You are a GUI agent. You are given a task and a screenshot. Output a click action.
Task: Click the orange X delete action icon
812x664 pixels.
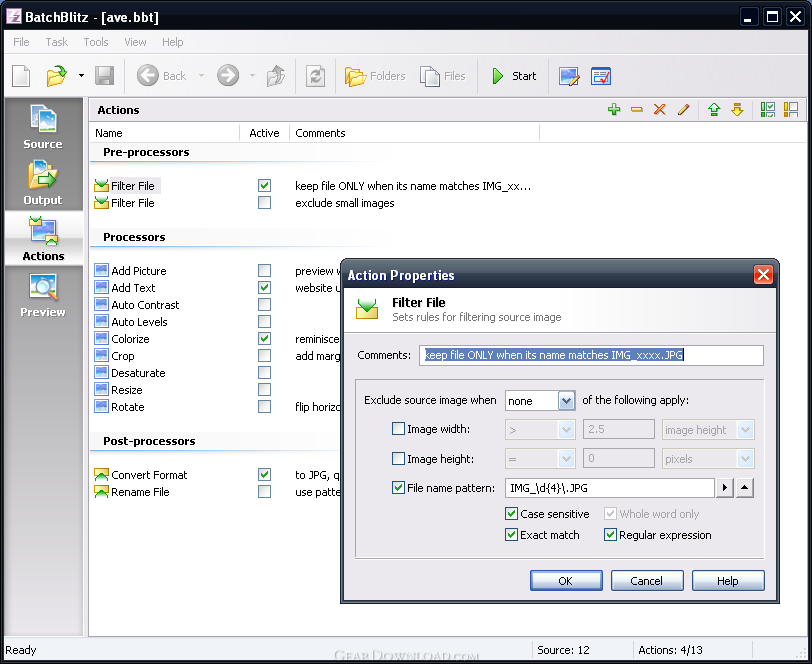(x=659, y=110)
